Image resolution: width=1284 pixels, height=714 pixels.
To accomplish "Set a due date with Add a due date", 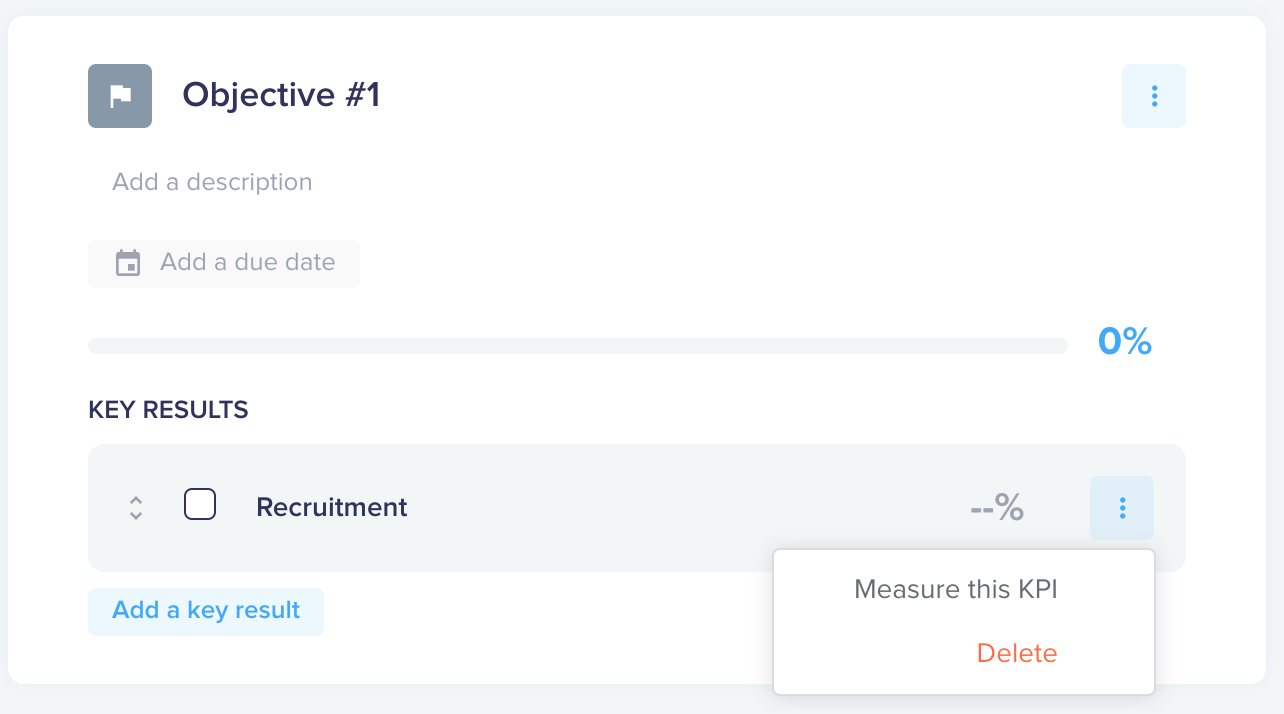I will [224, 263].
